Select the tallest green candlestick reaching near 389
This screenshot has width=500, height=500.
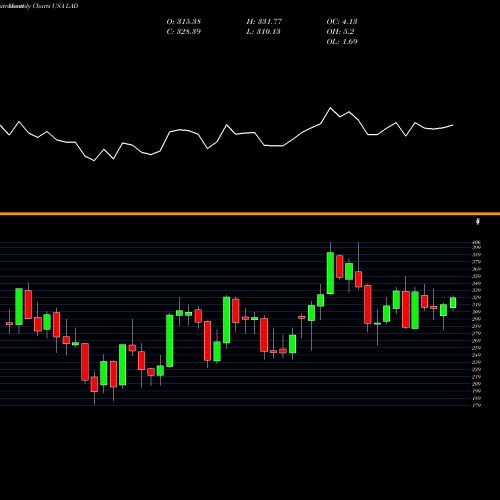click(x=330, y=273)
